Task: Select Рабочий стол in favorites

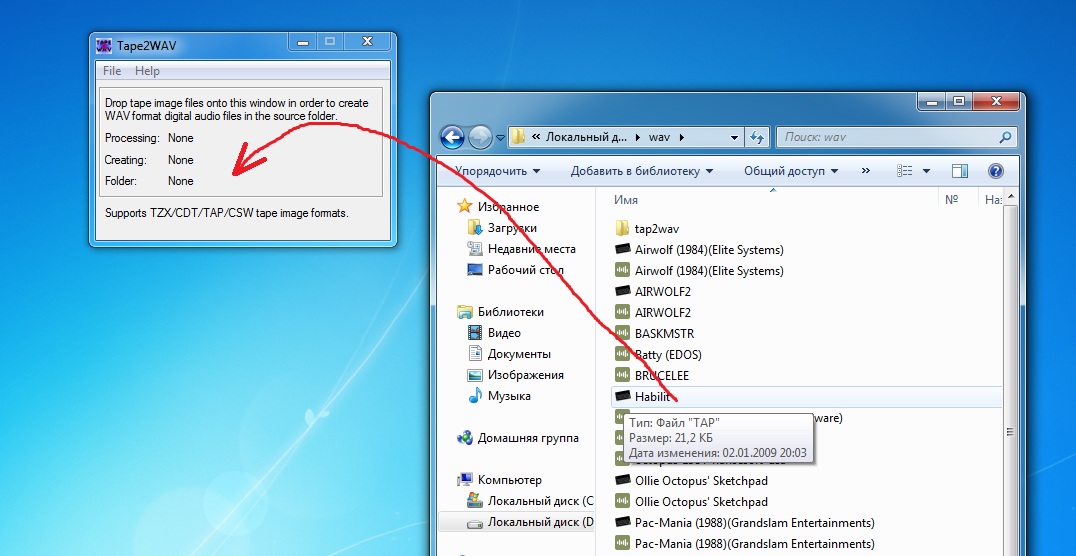Action: (525, 270)
